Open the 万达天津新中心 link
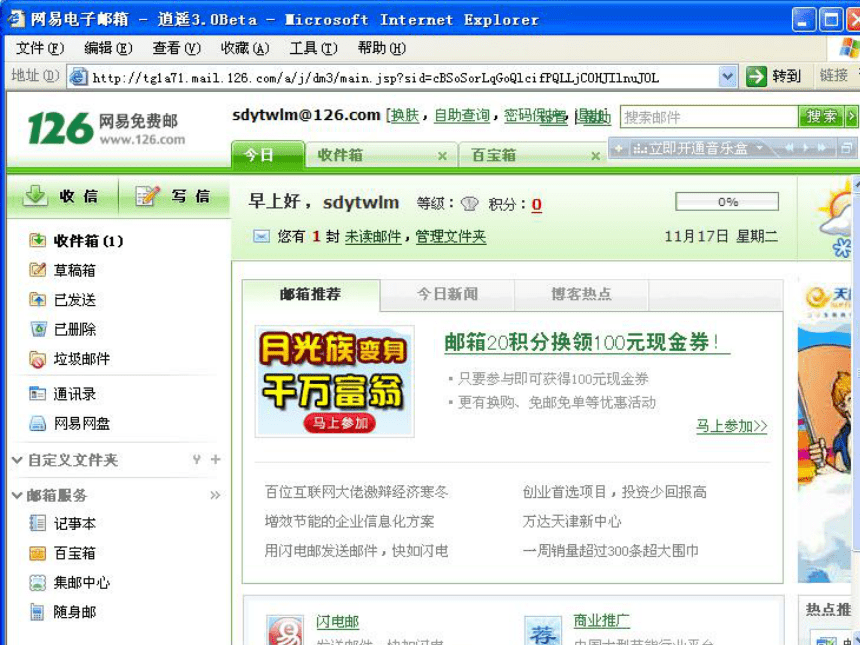Viewport: 860px width, 645px height. click(x=572, y=521)
